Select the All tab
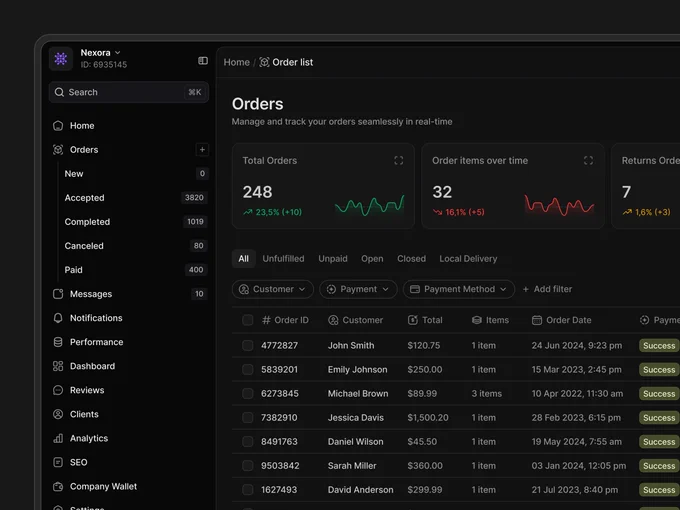 (x=243, y=259)
